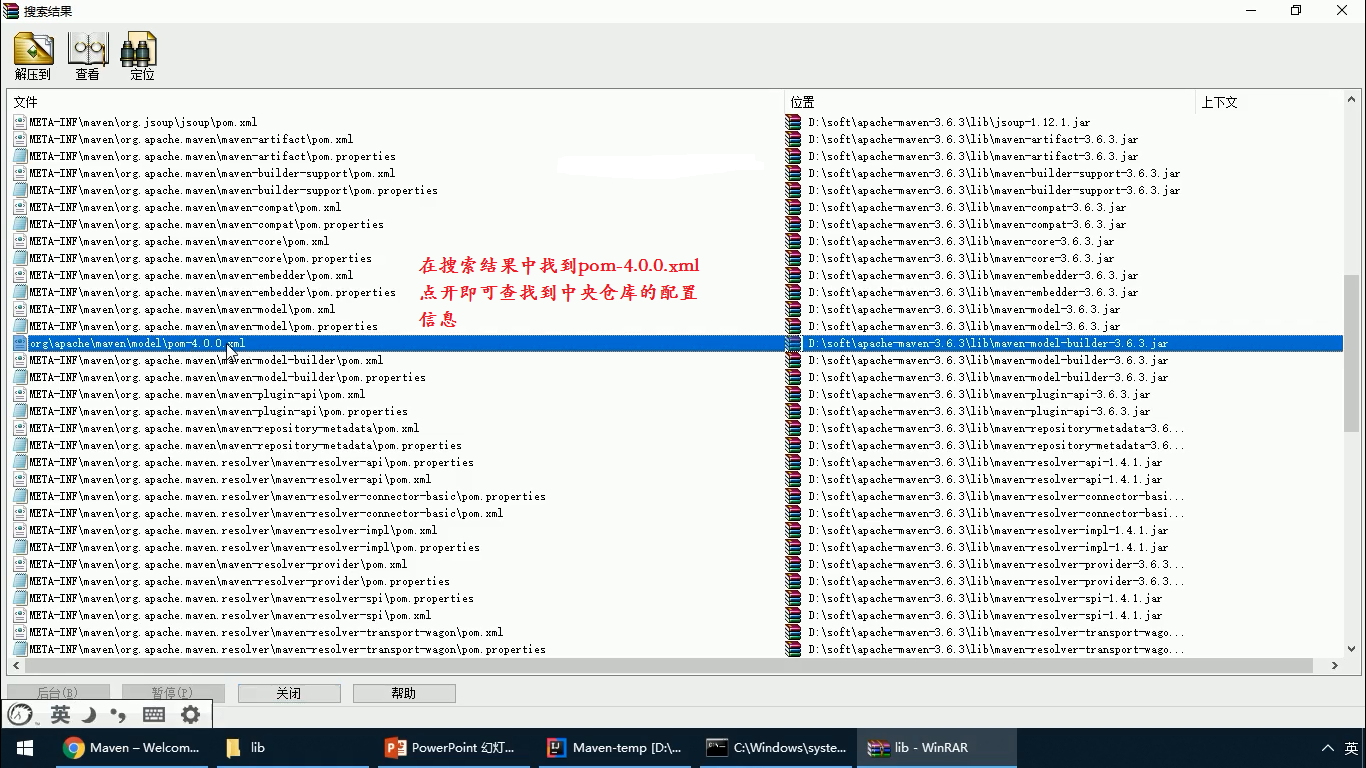Click the 关闭 (Close) button

point(289,693)
